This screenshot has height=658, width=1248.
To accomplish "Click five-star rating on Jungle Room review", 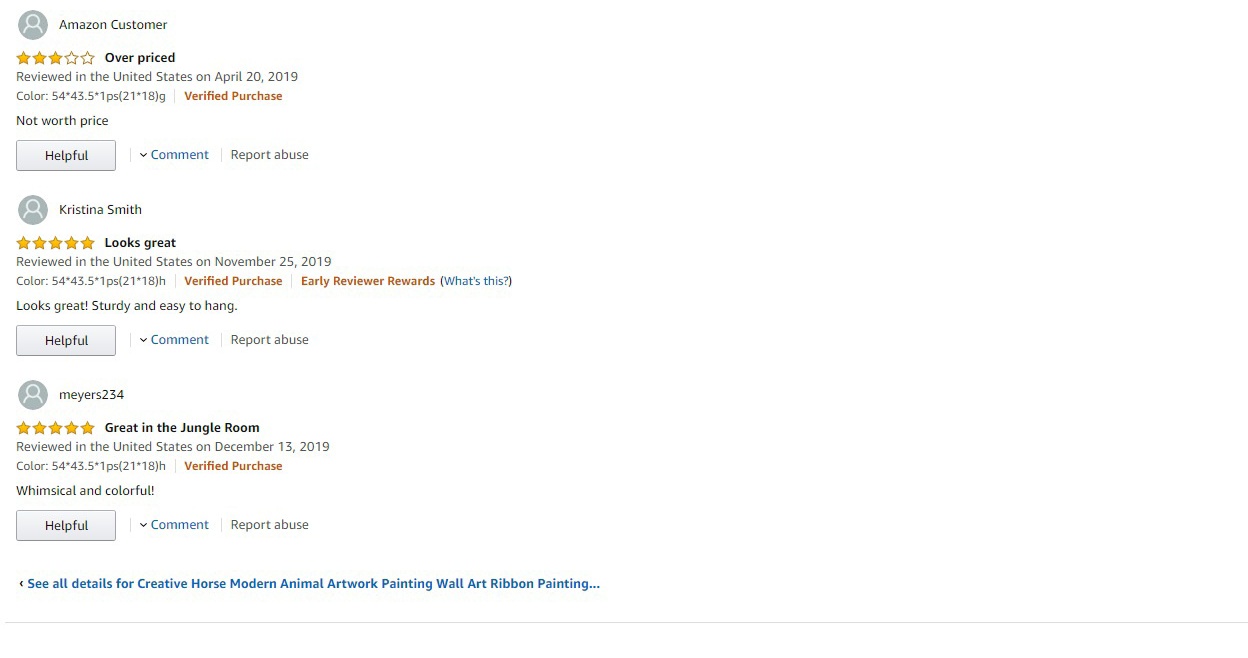I will pos(56,428).
